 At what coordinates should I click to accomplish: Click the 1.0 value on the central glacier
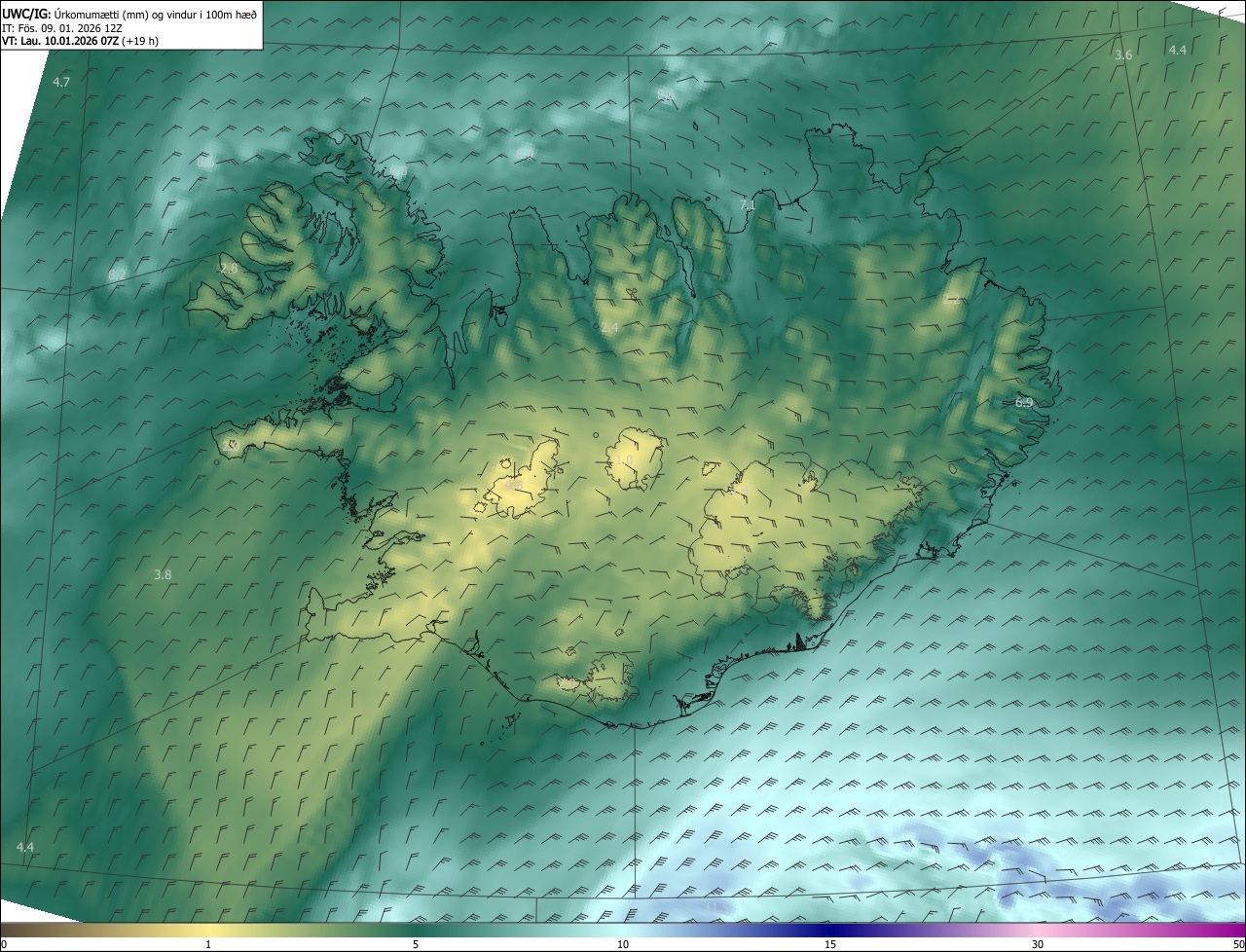pos(625,459)
